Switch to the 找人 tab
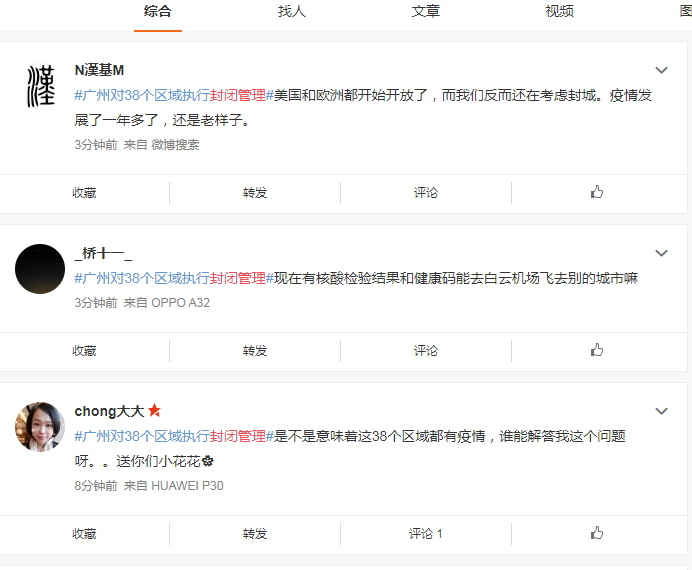This screenshot has height=570, width=692. click(291, 11)
